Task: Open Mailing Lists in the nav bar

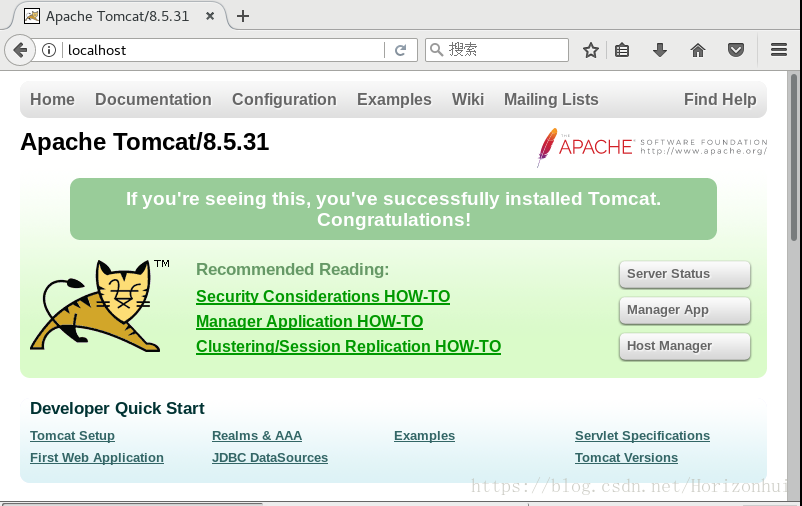Action: point(551,99)
